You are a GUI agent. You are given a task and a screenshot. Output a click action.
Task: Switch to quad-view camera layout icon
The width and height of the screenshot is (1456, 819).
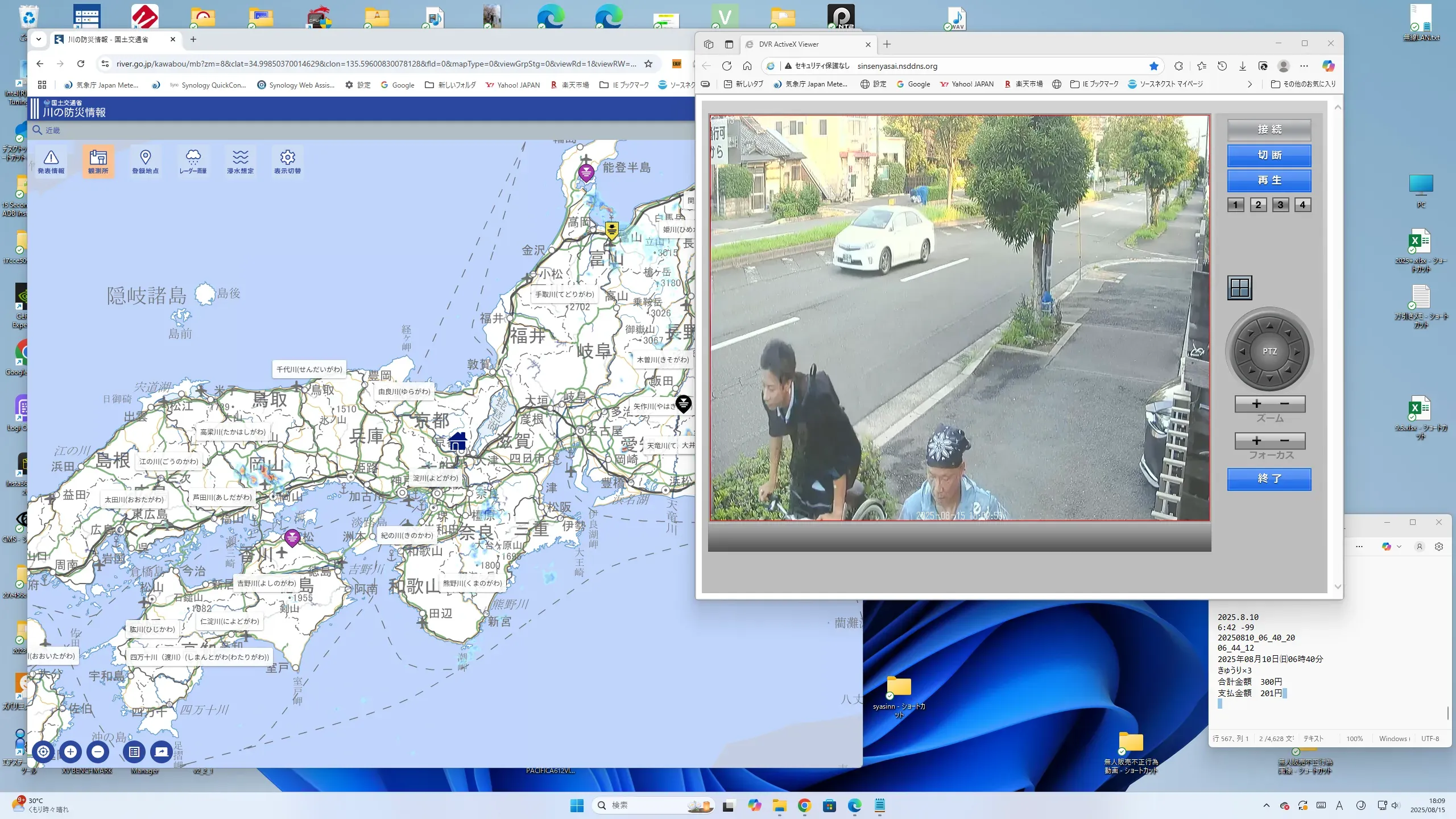(1239, 288)
